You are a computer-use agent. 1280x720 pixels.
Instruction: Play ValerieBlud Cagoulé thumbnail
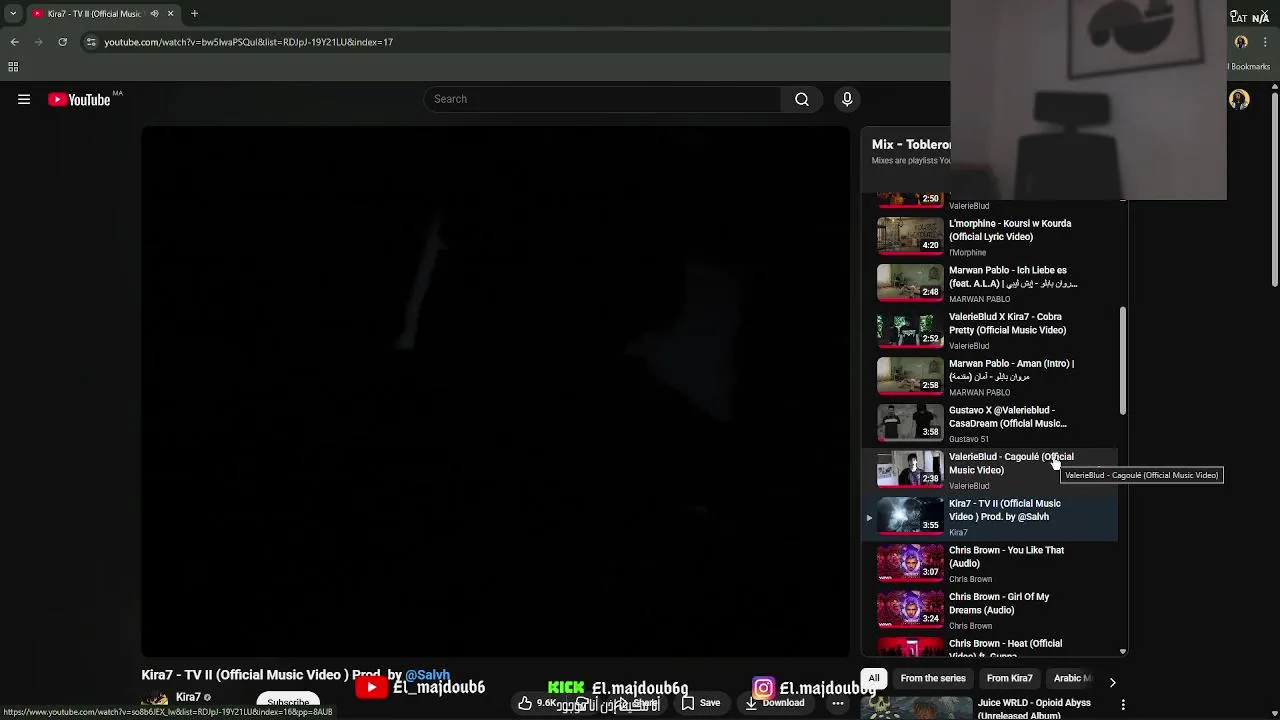tap(910, 469)
